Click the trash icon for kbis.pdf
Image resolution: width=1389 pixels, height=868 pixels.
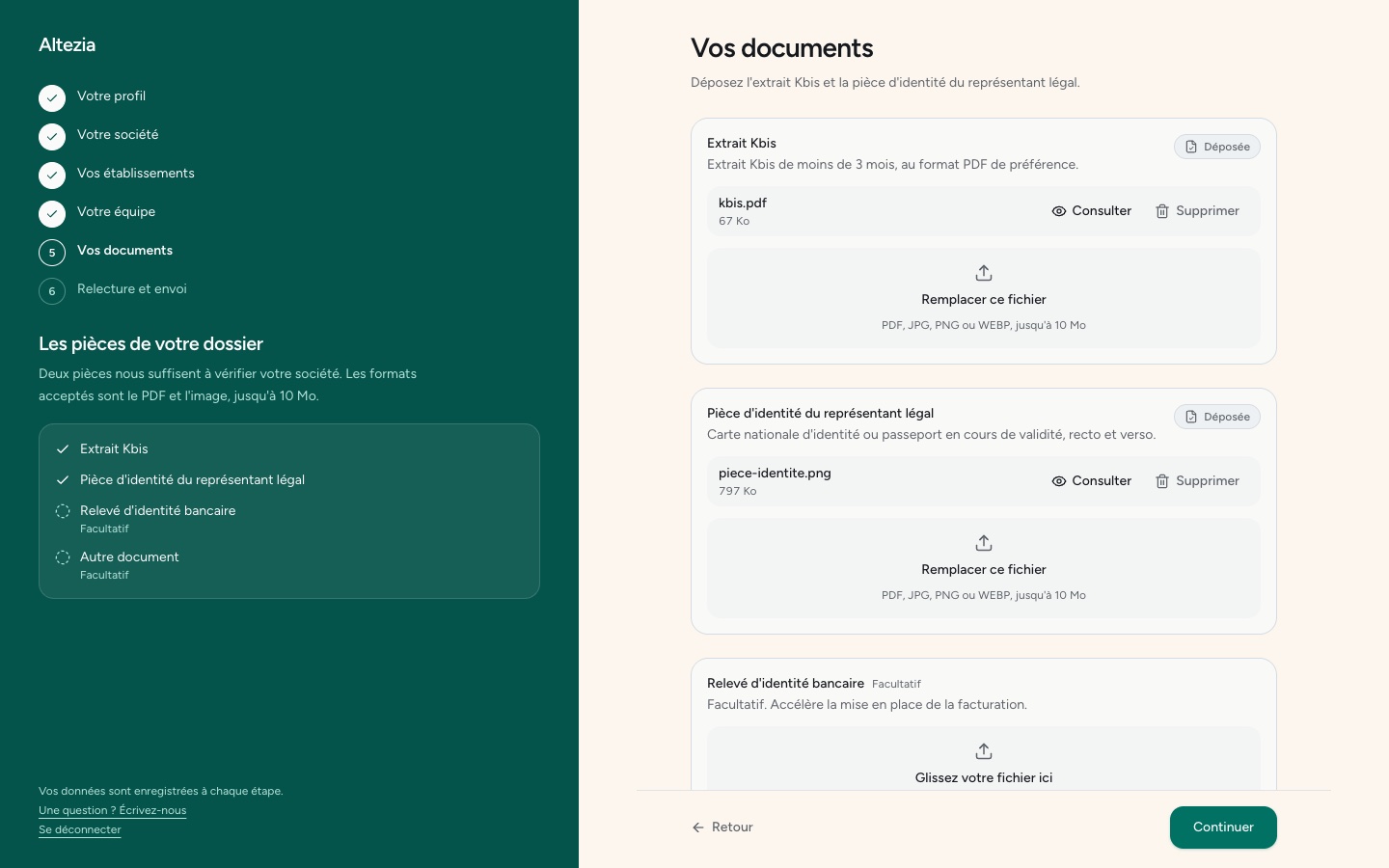[x=1162, y=211]
